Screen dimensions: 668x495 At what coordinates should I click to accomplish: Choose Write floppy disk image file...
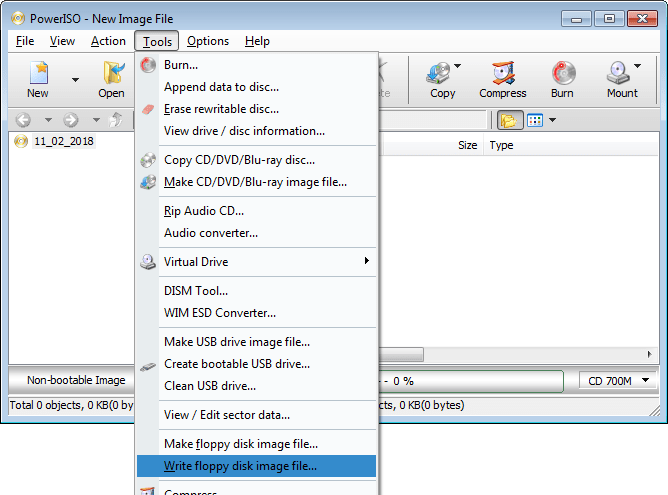256,466
